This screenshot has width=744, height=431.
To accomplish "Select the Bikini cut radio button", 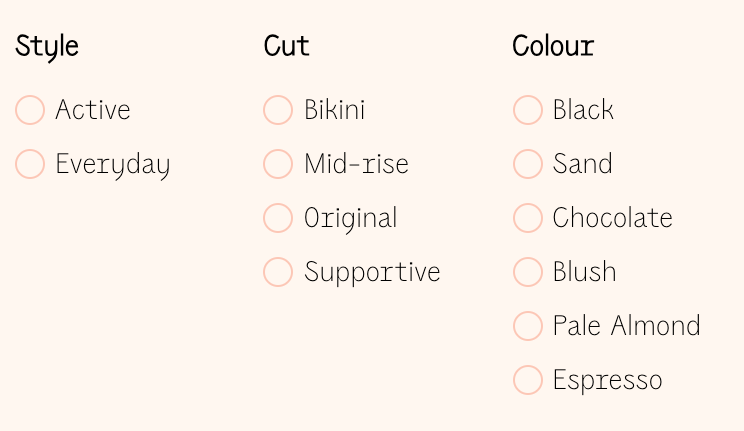I will pos(278,110).
